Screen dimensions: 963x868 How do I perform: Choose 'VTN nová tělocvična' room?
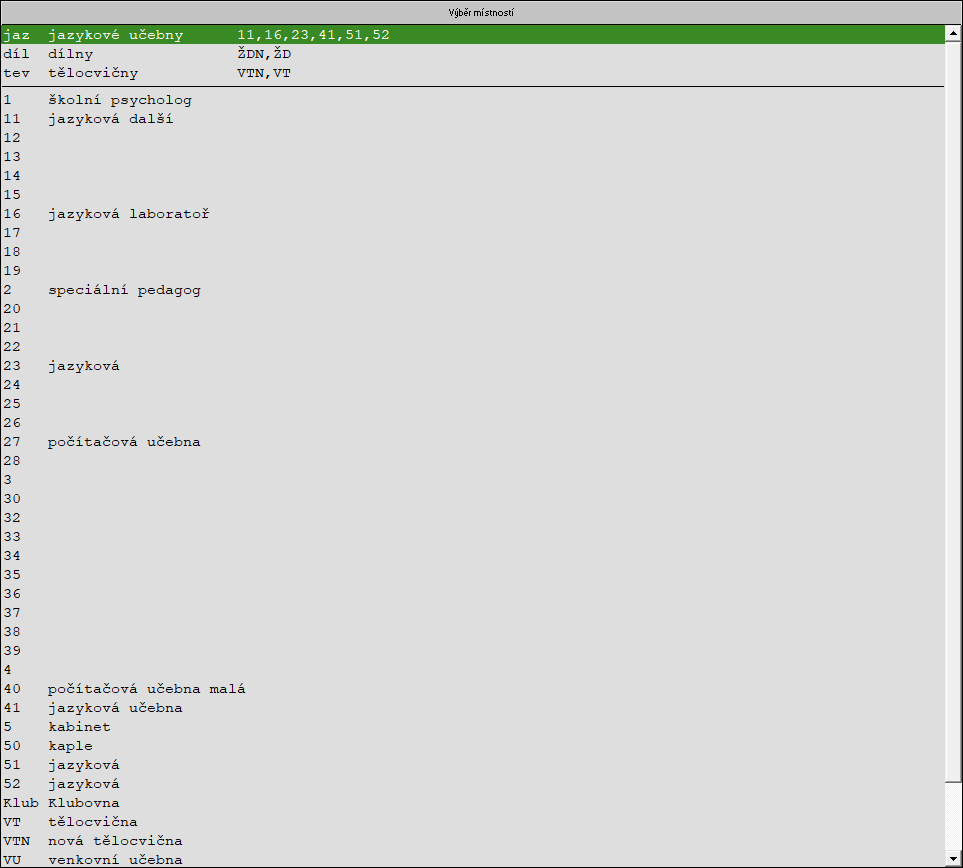pyautogui.click(x=115, y=841)
